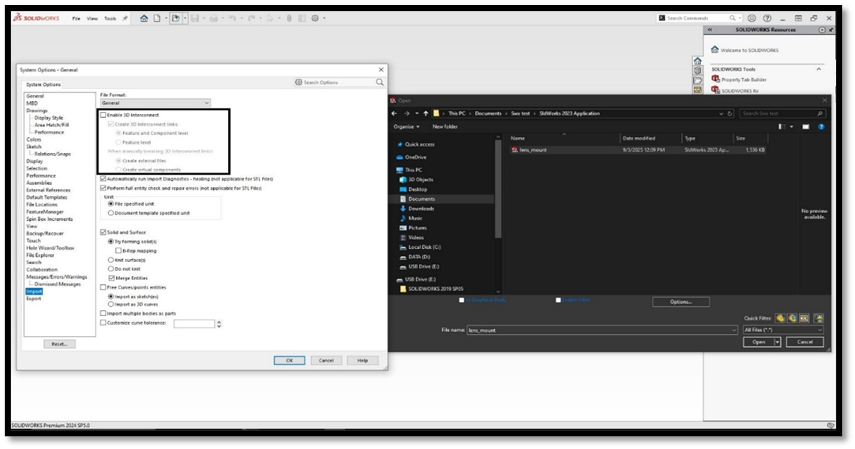855x449 pixels.
Task: Open the File Format General dropdown
Action: pos(155,103)
